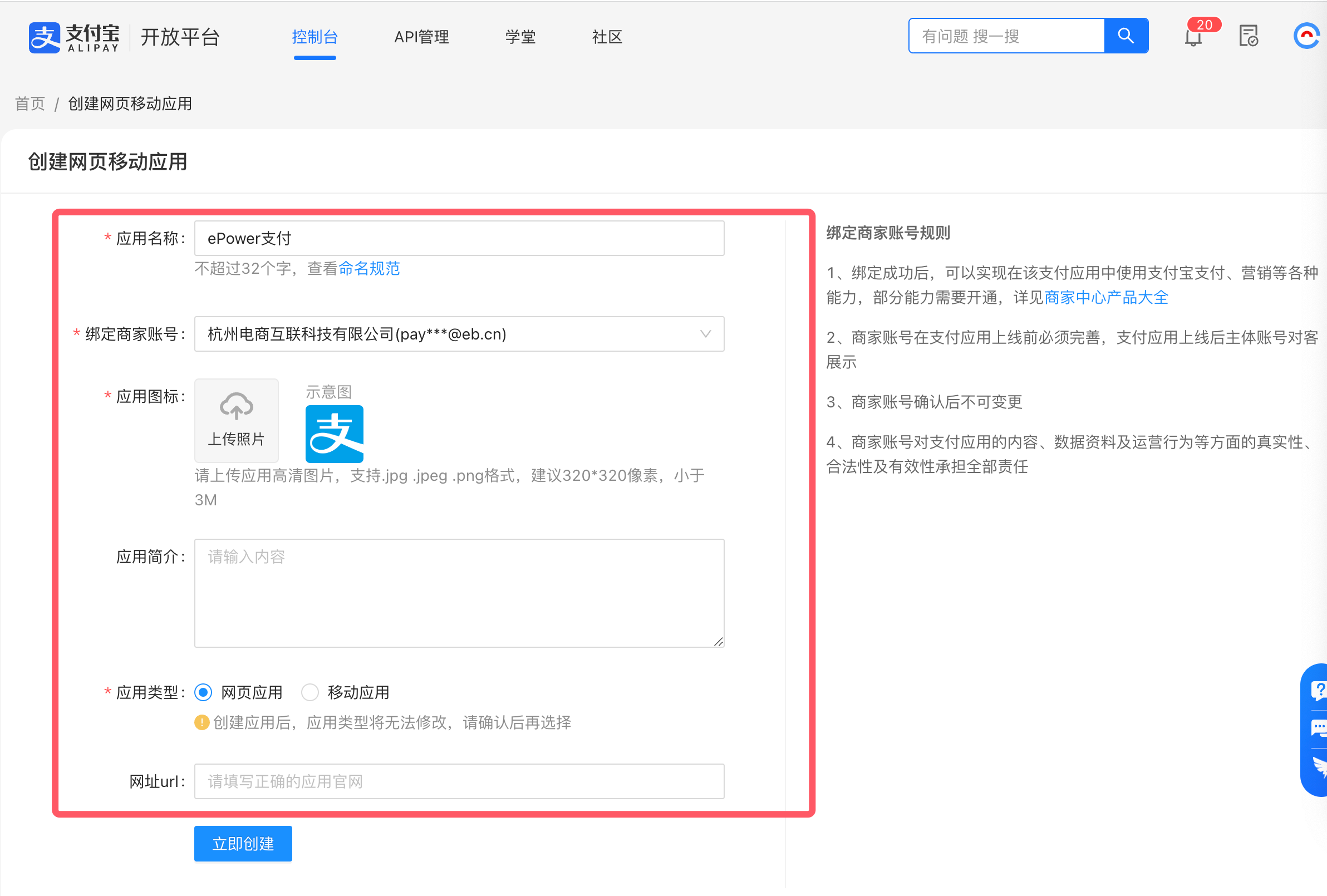This screenshot has width=1327, height=896.
Task: Open the chat message floating icon
Action: (x=1319, y=728)
